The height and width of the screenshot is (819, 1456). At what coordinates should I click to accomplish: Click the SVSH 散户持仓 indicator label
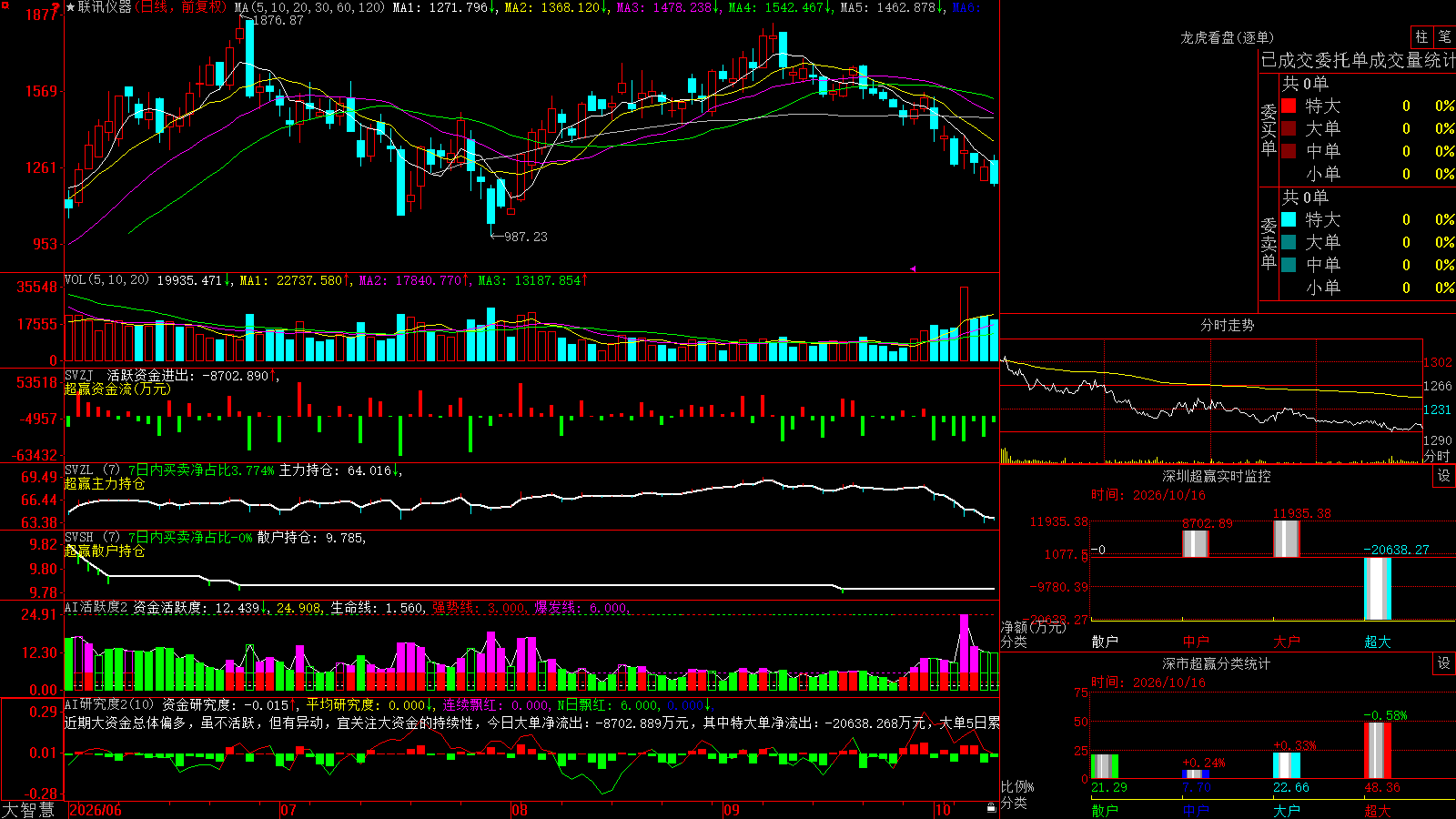(91, 538)
